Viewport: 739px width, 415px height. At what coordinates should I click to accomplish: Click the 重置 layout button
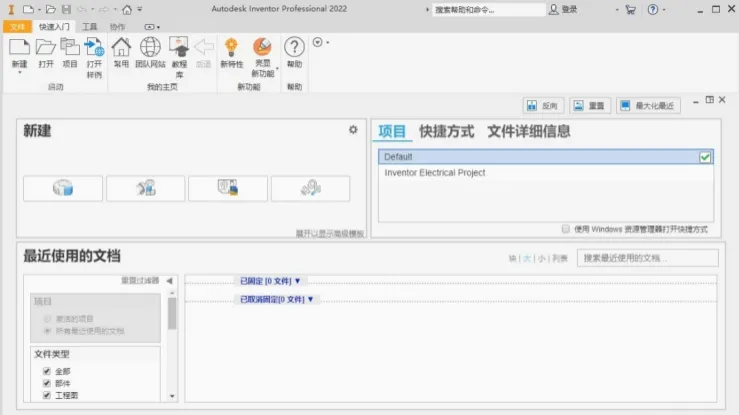pyautogui.click(x=590, y=106)
